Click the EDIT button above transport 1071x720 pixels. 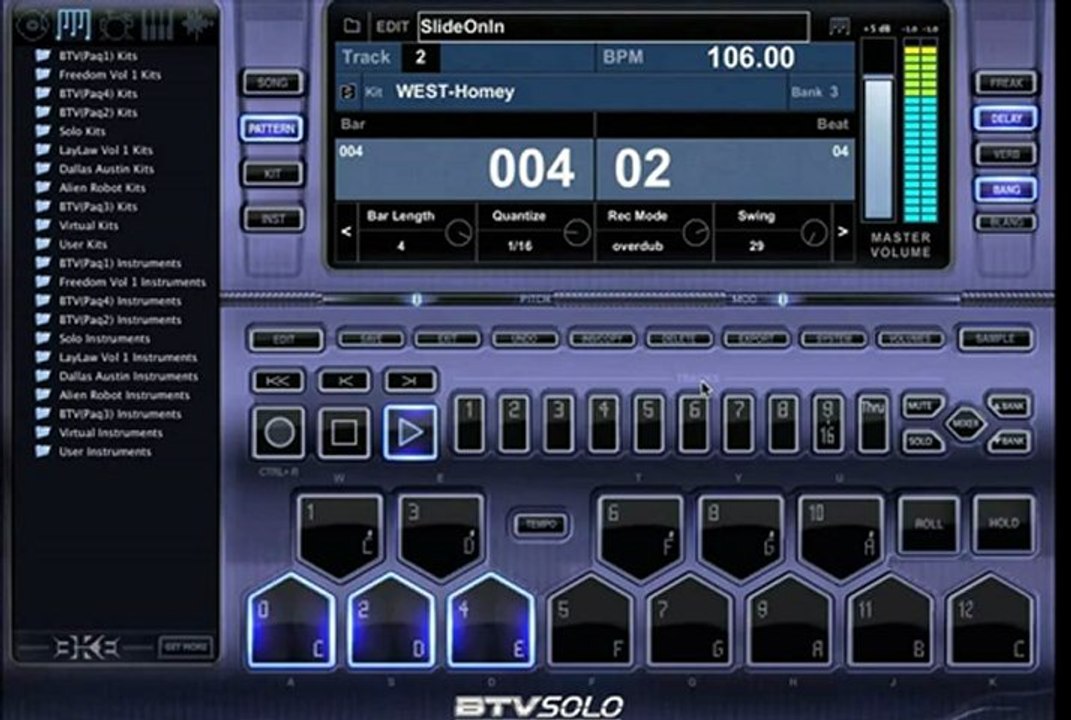tap(285, 339)
